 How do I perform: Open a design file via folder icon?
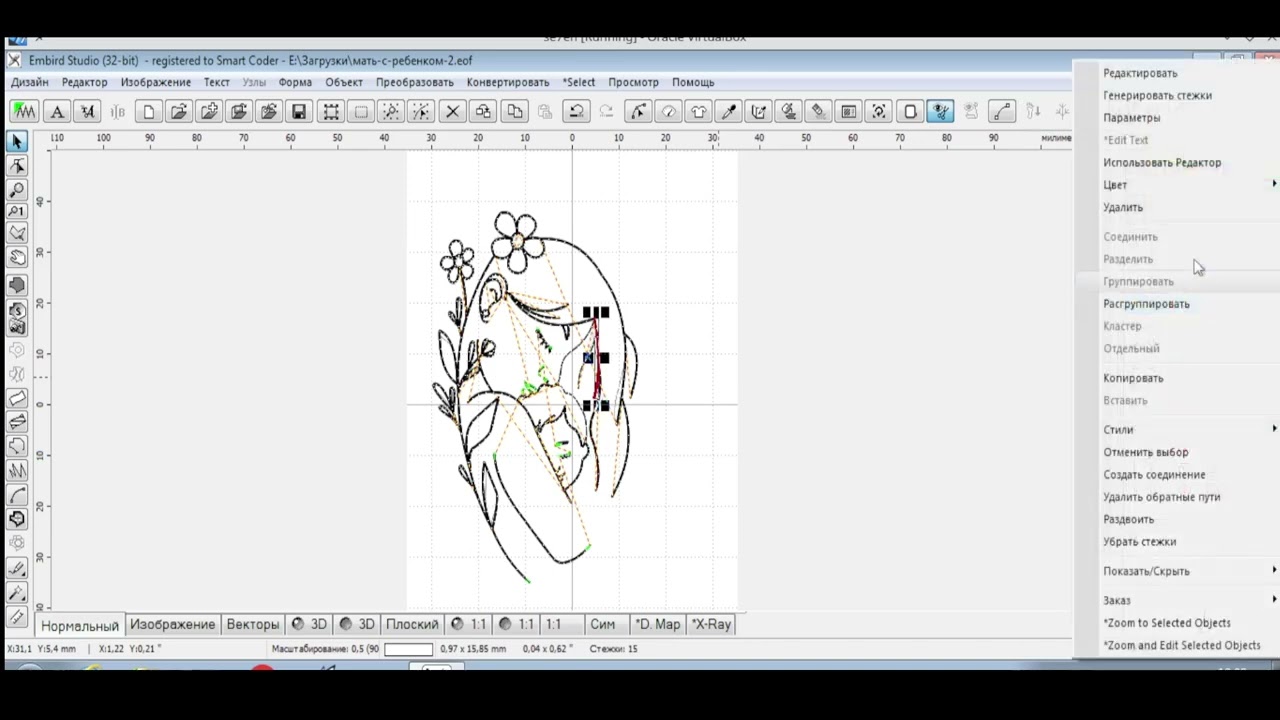click(179, 111)
